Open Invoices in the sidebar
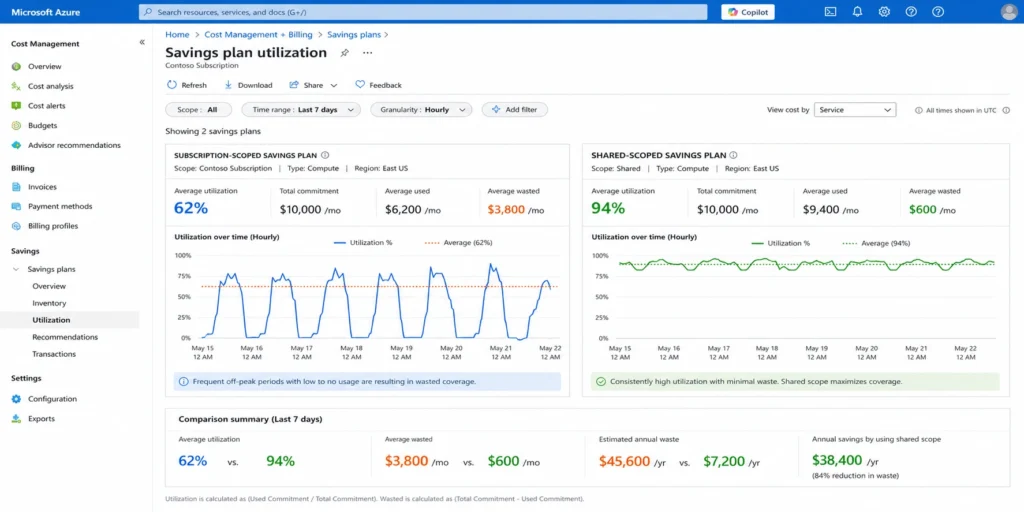1024x512 pixels. 42,187
